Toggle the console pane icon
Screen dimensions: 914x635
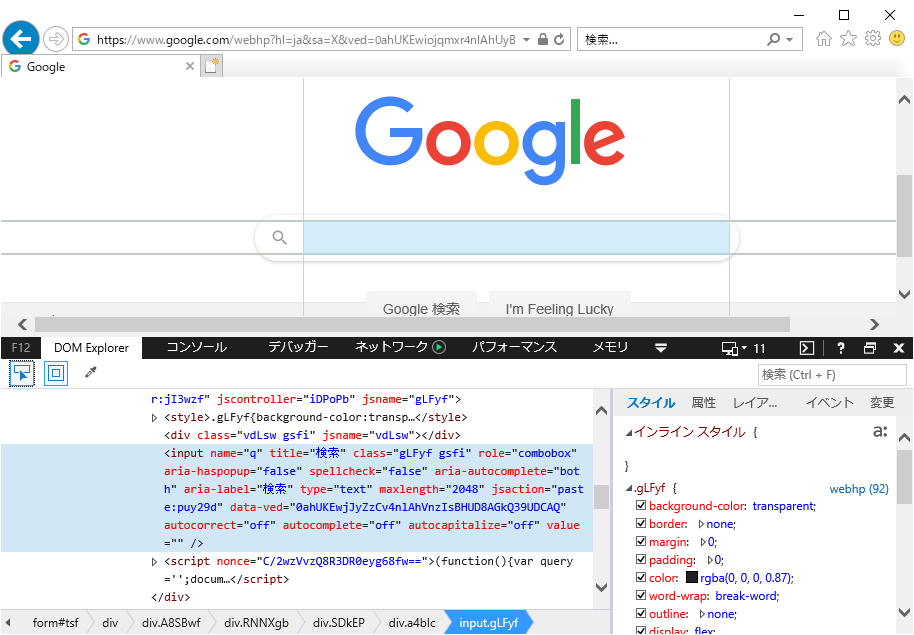pos(806,348)
